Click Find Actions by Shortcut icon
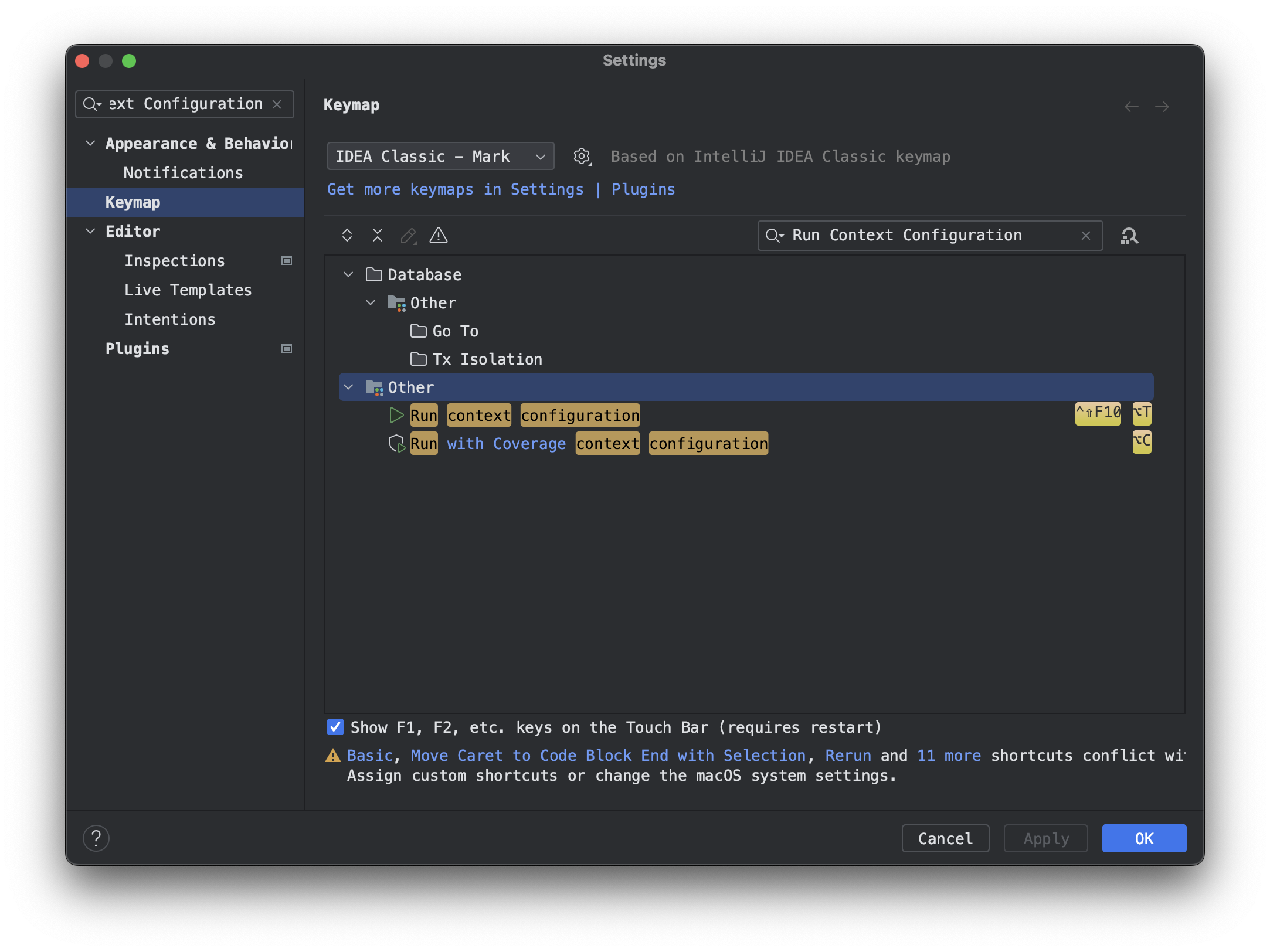Screen dimensions: 1270x952 (1129, 236)
